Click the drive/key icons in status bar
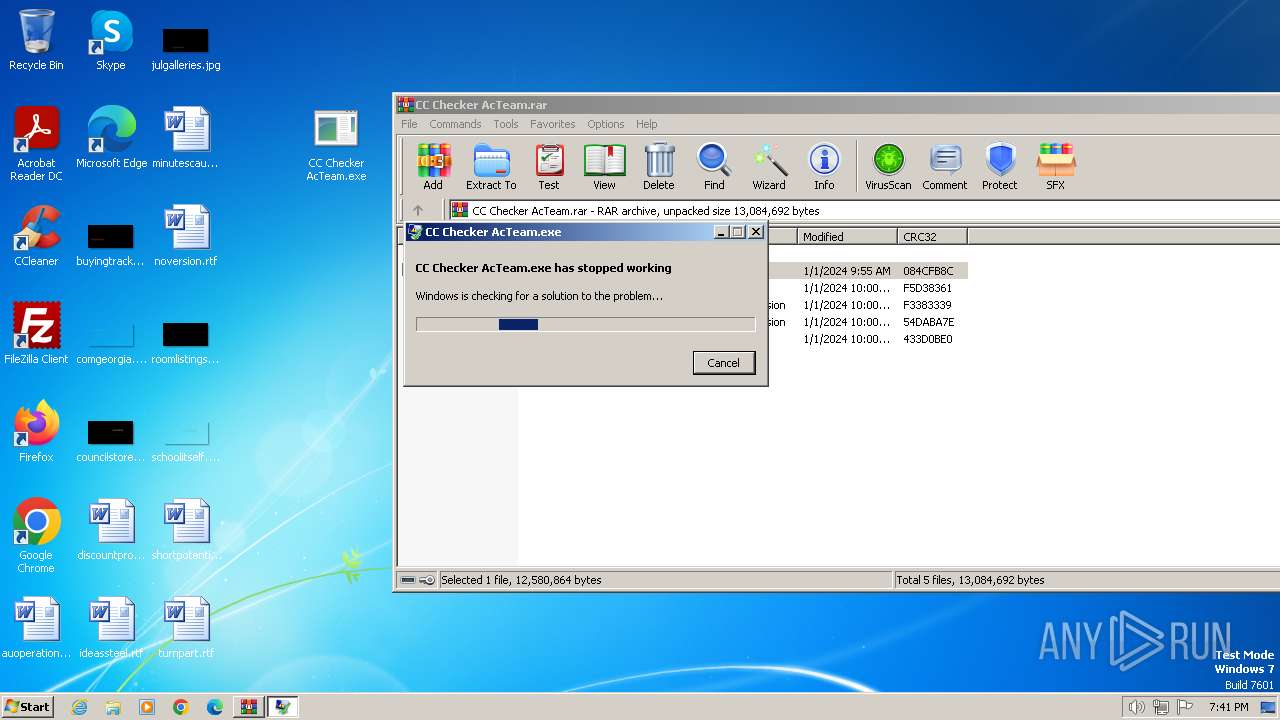This screenshot has height=720, width=1280. [417, 580]
